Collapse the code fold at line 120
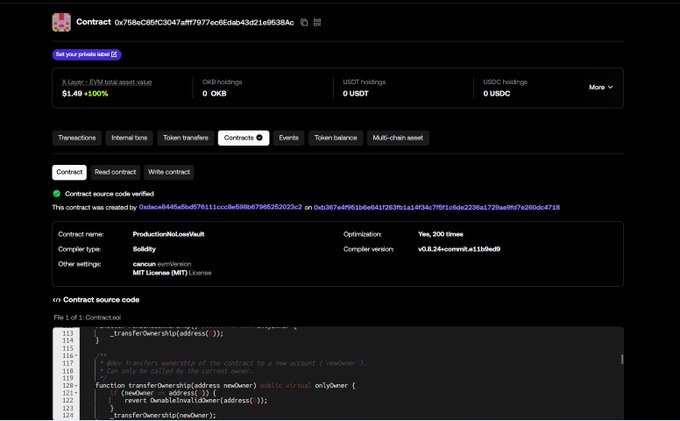This screenshot has width=680, height=421. click(x=76, y=385)
